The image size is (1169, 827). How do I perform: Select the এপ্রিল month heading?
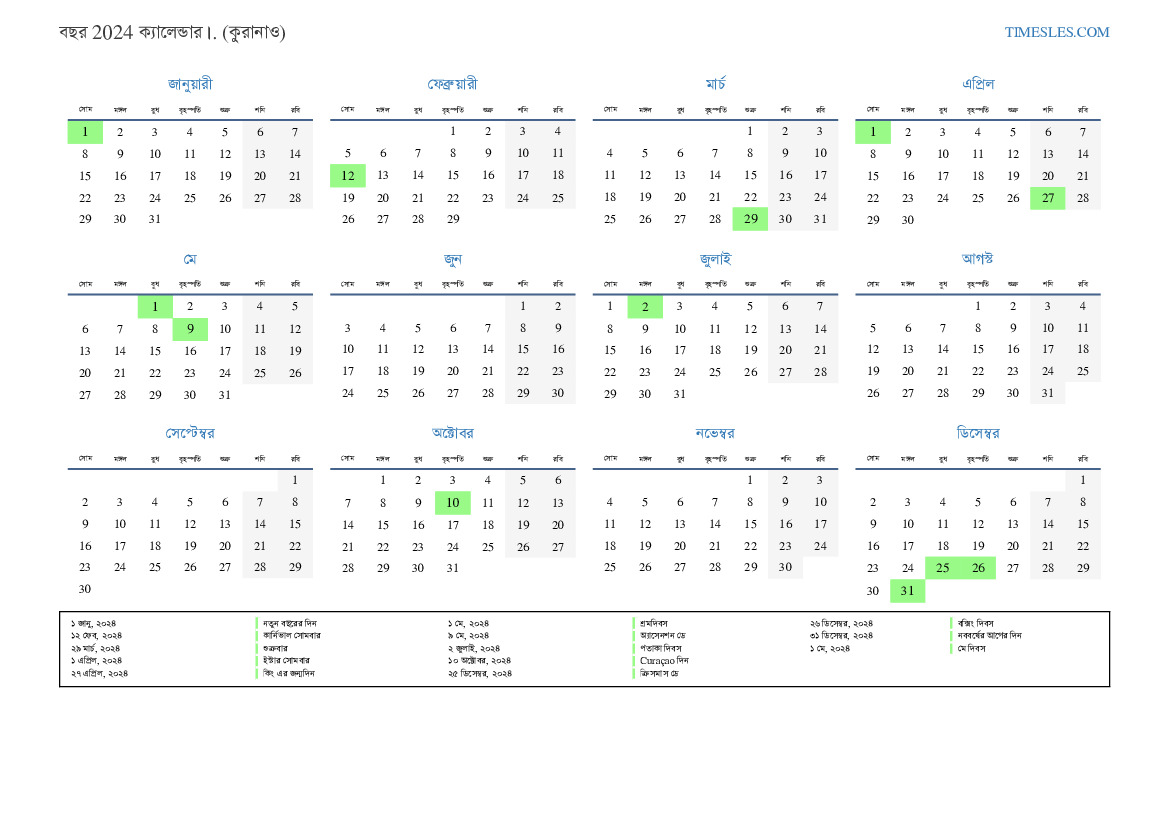(977, 84)
